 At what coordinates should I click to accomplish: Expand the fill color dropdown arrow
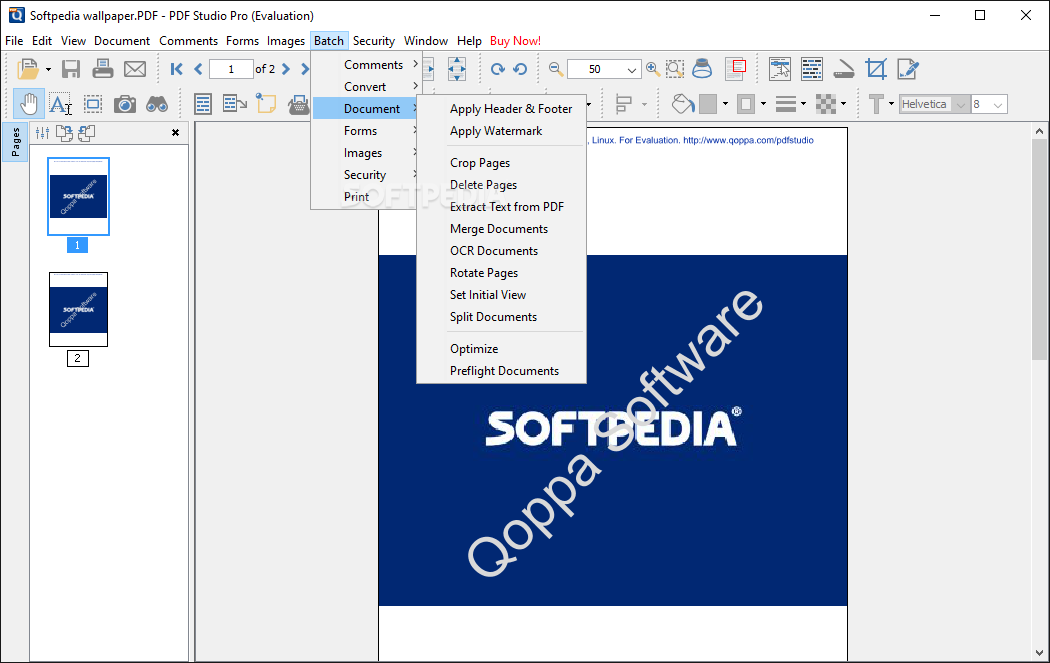tap(725, 104)
